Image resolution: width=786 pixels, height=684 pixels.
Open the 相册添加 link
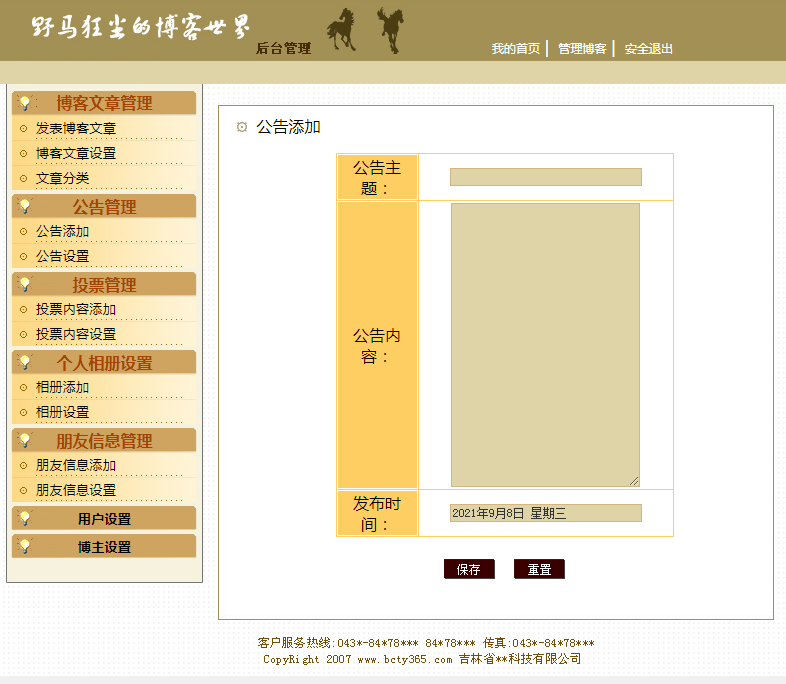click(x=62, y=387)
